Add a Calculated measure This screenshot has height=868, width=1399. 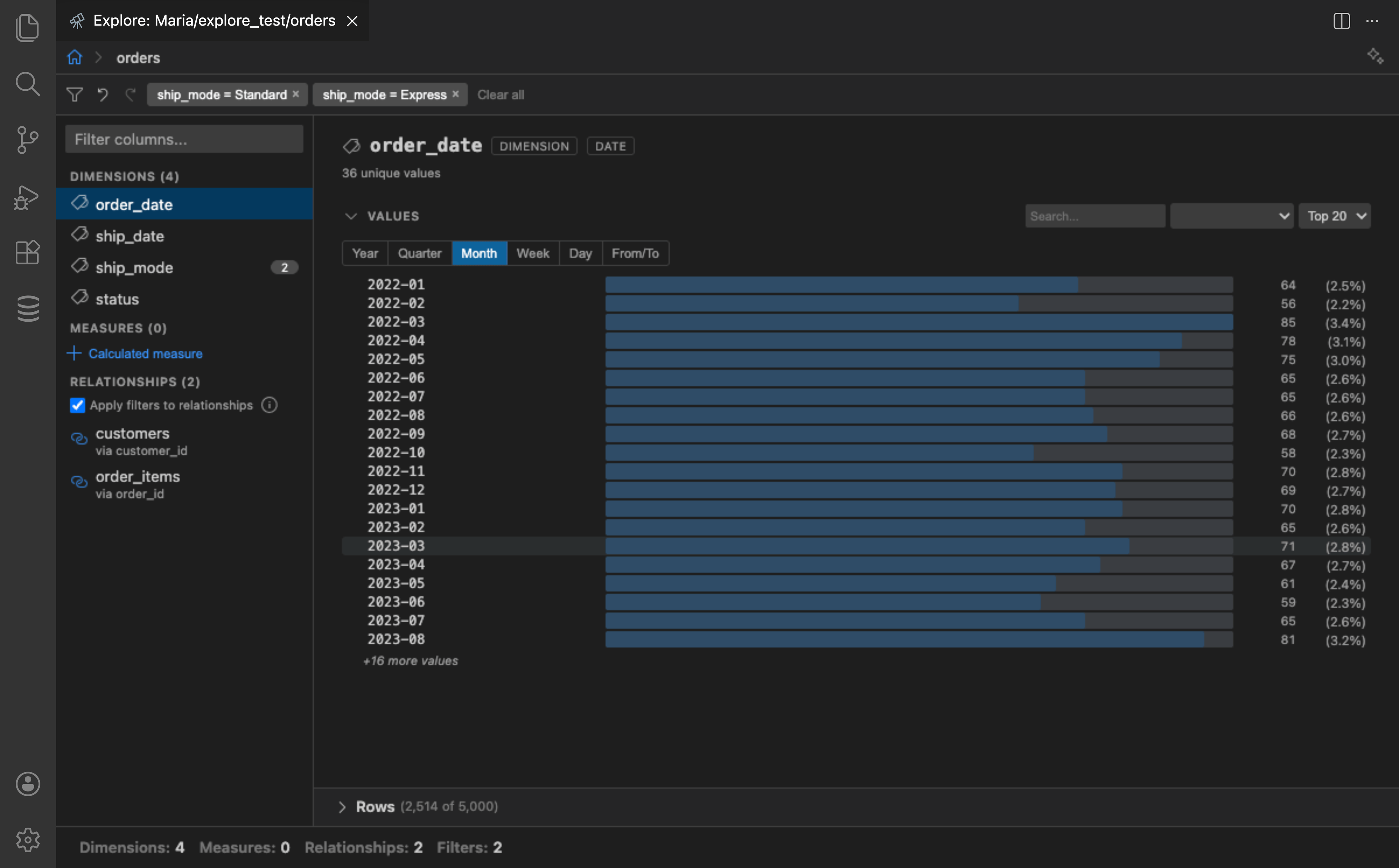click(145, 354)
